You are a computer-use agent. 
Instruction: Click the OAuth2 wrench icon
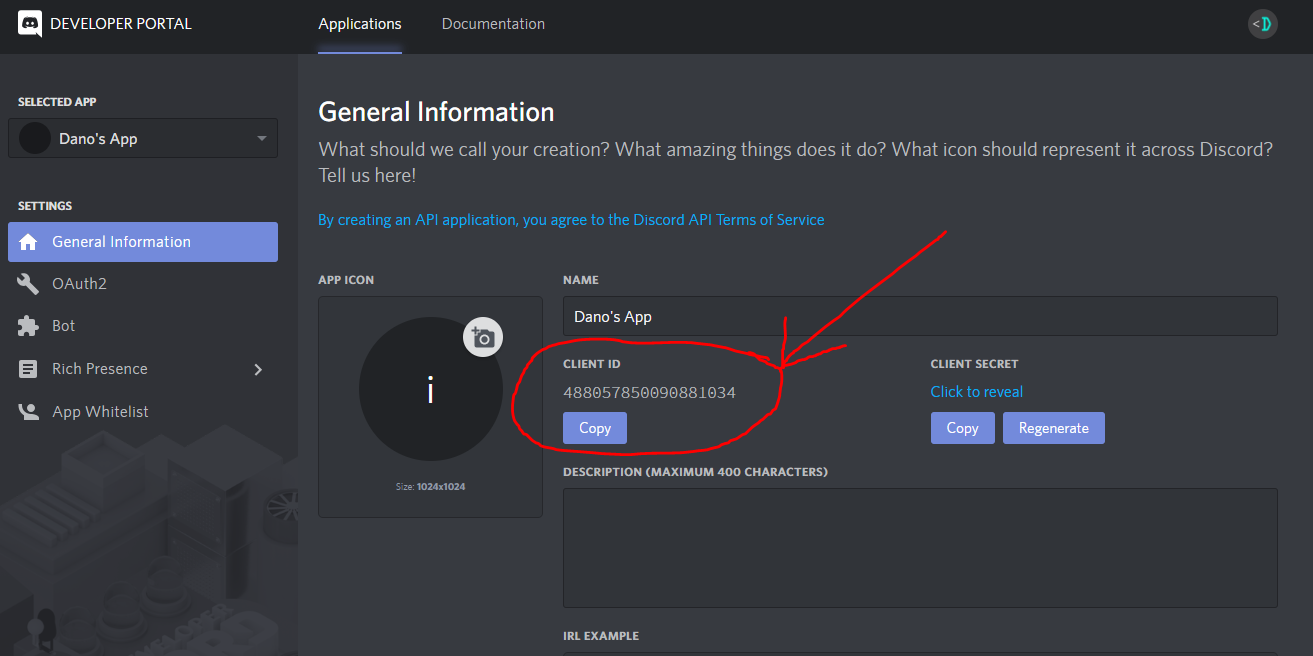28,284
